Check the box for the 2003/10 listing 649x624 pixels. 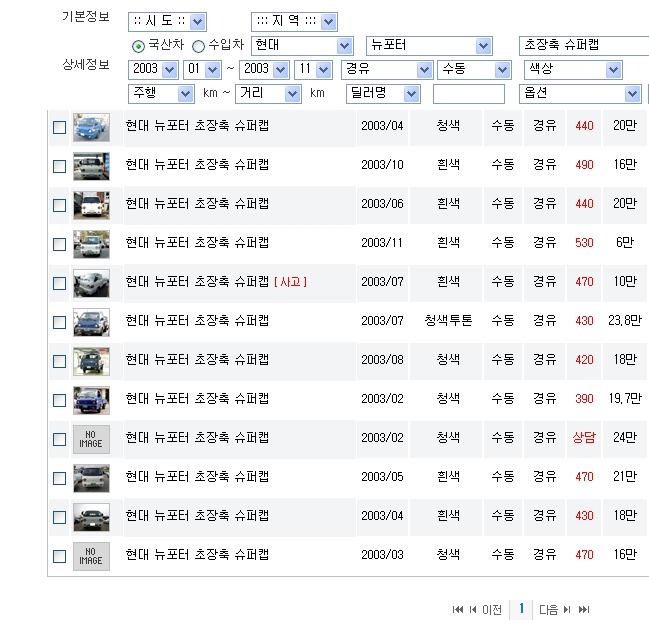(60, 166)
